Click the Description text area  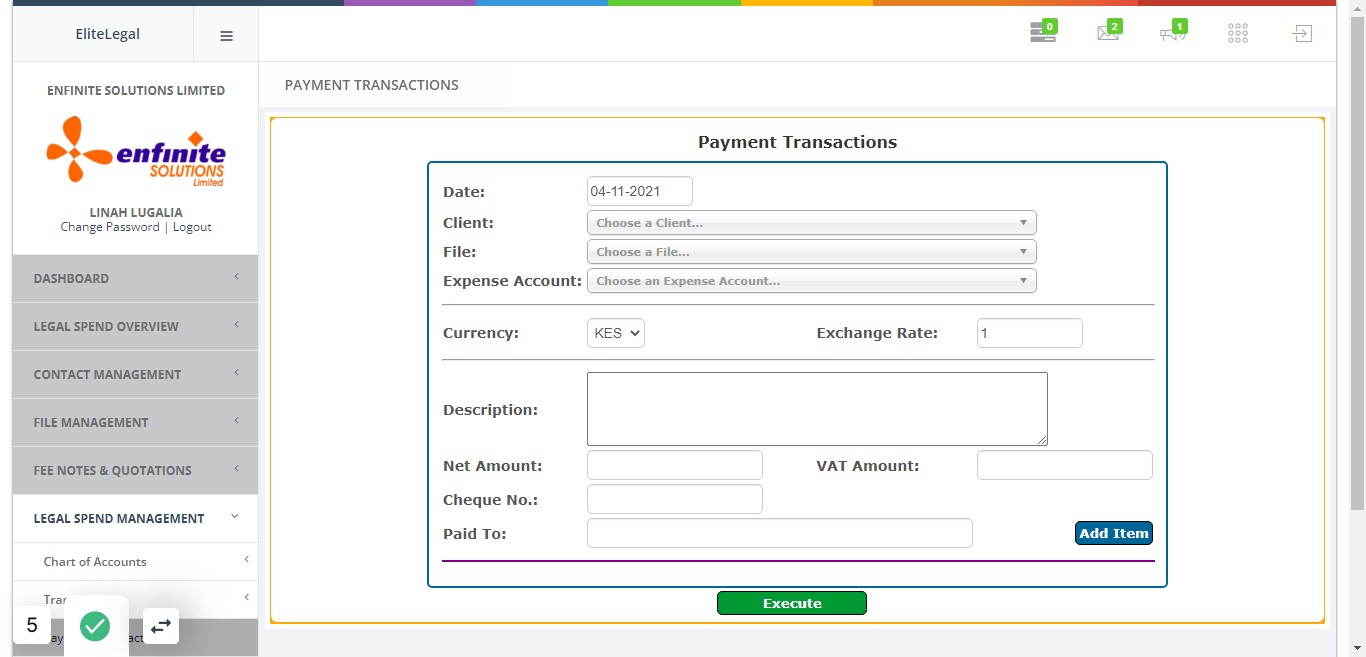pos(817,409)
